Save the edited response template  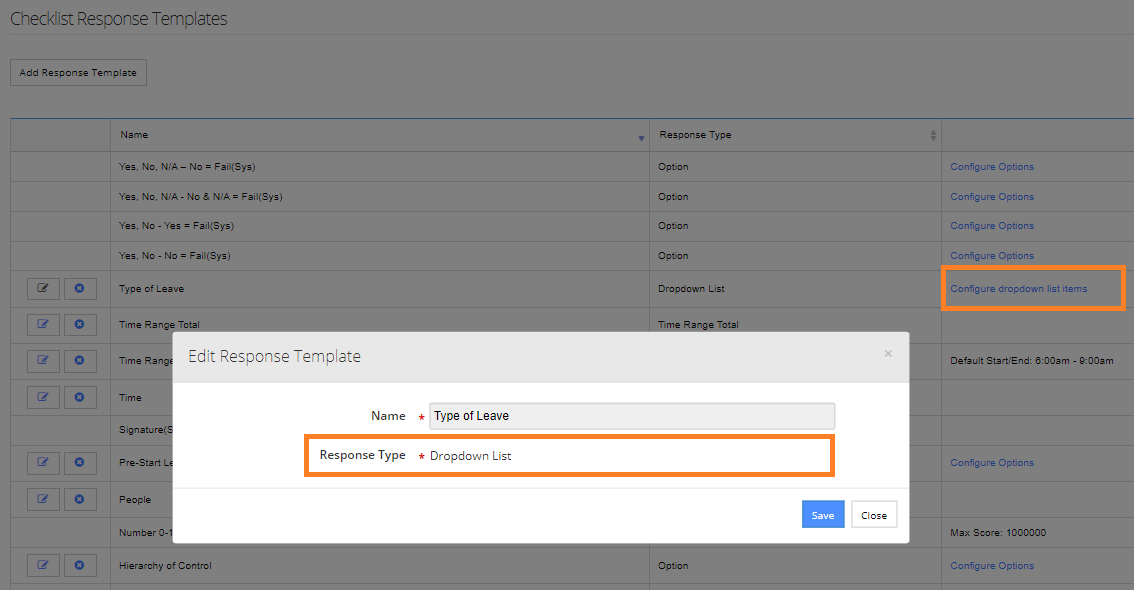pyautogui.click(x=822, y=514)
